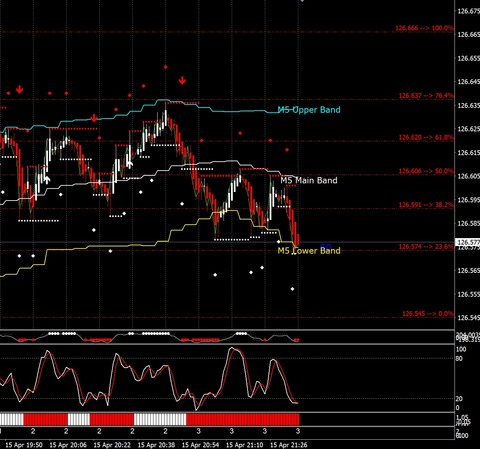Click the MS Upper Band label
The width and height of the screenshot is (480, 449).
[309, 110]
